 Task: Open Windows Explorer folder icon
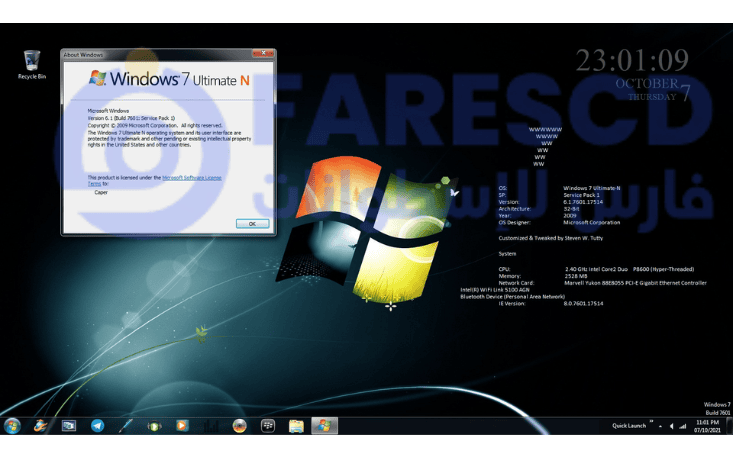click(x=296, y=426)
